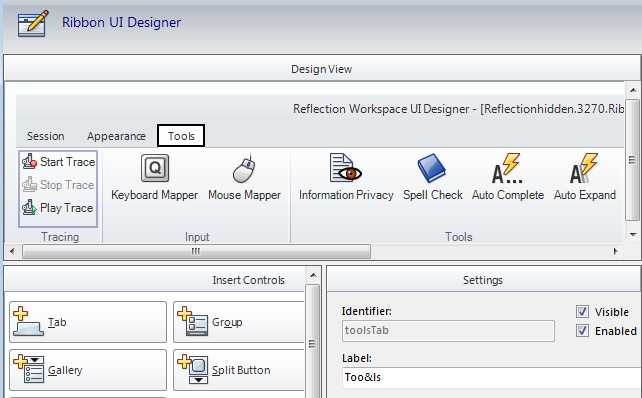Click the Keyboard Mapper icon

point(155,168)
